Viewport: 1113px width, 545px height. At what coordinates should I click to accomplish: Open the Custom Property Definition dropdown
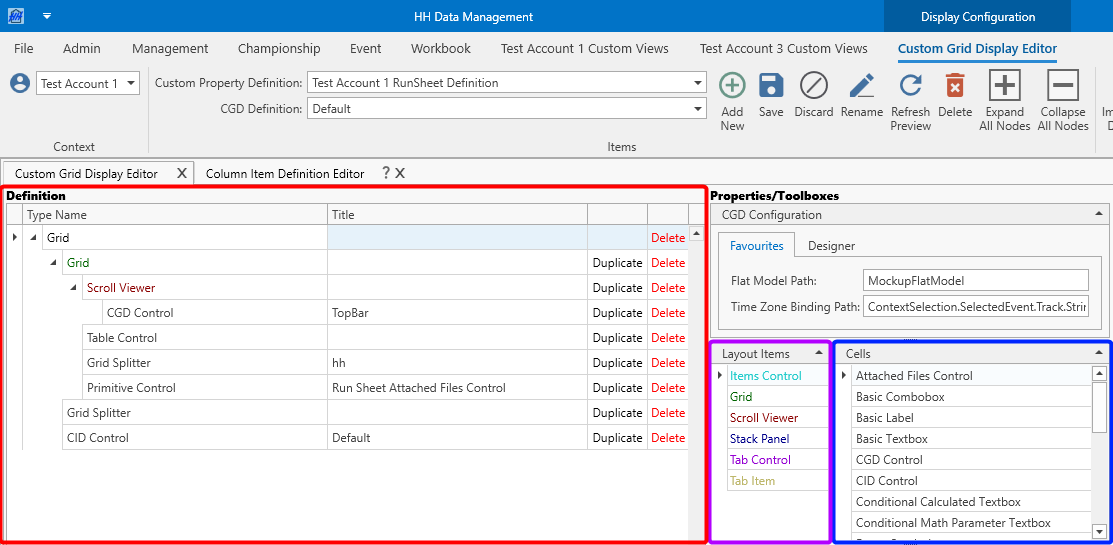coord(698,83)
